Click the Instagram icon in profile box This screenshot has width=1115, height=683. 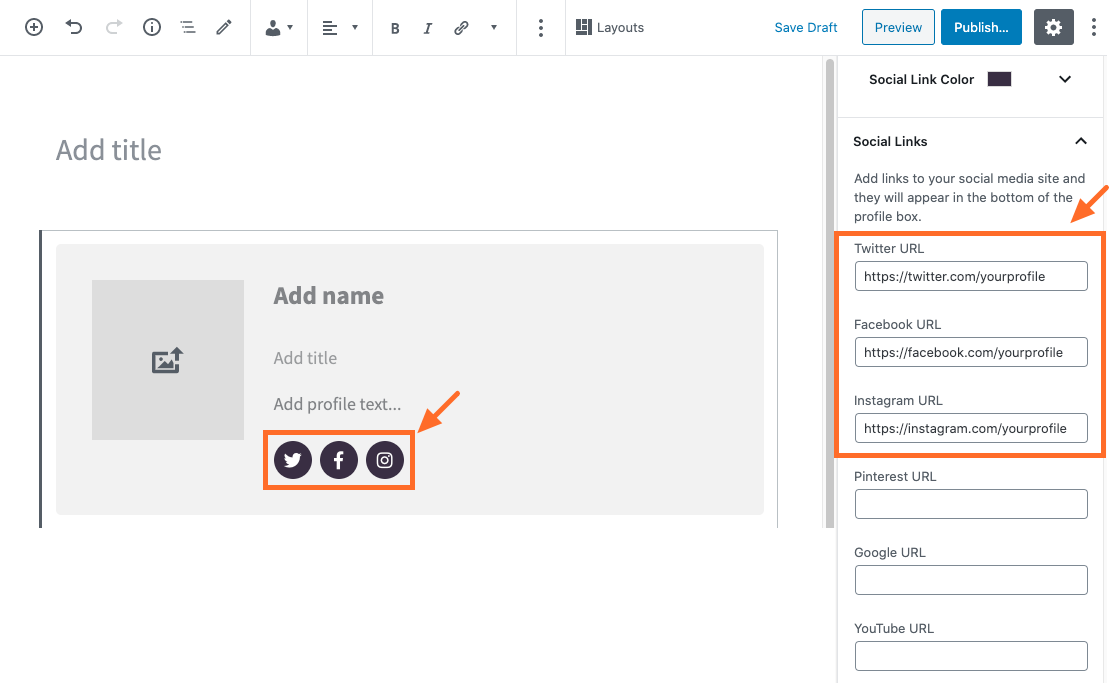[385, 460]
